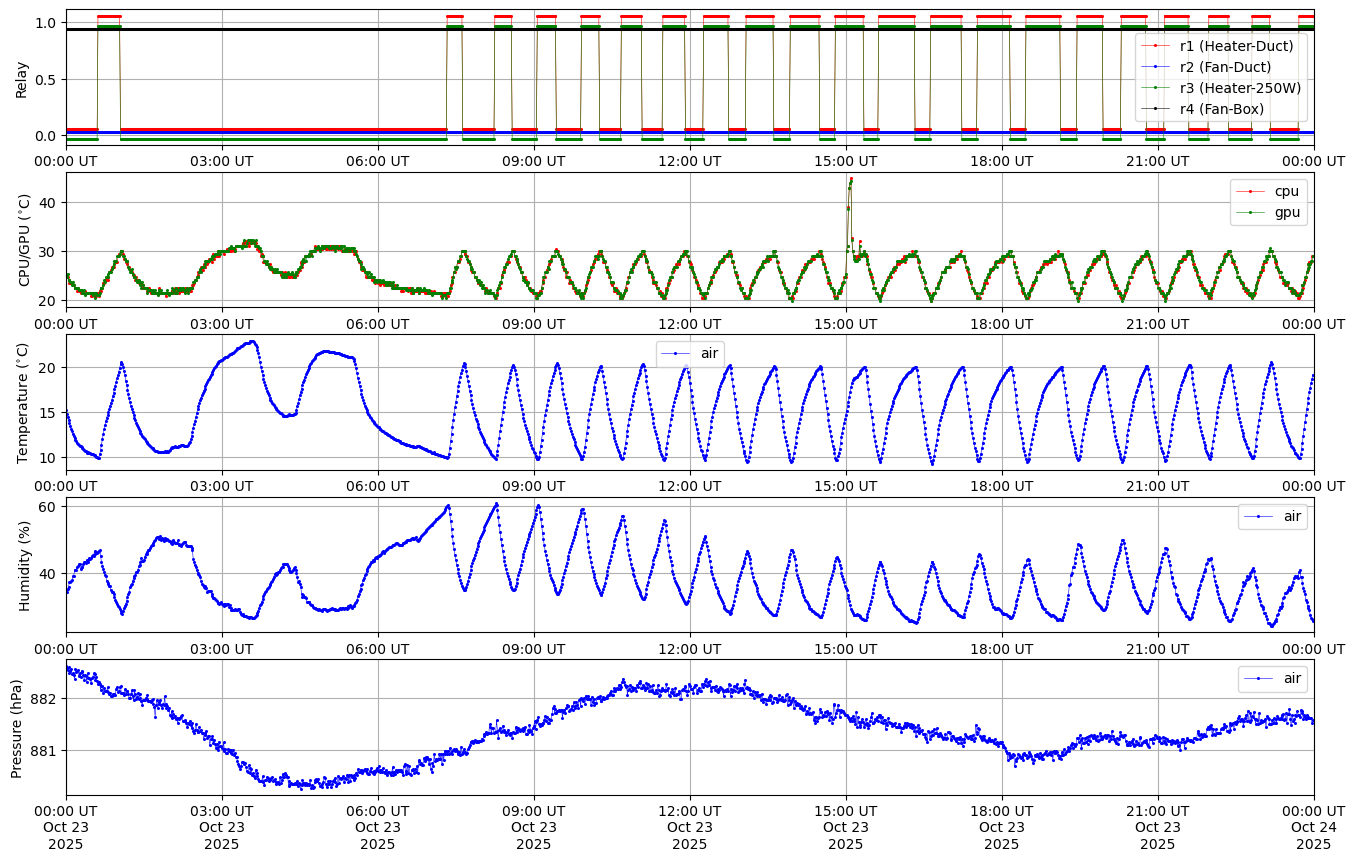Click the CPU/GPU (°C) axis label
This screenshot has height=861, width=1355.
25,240
